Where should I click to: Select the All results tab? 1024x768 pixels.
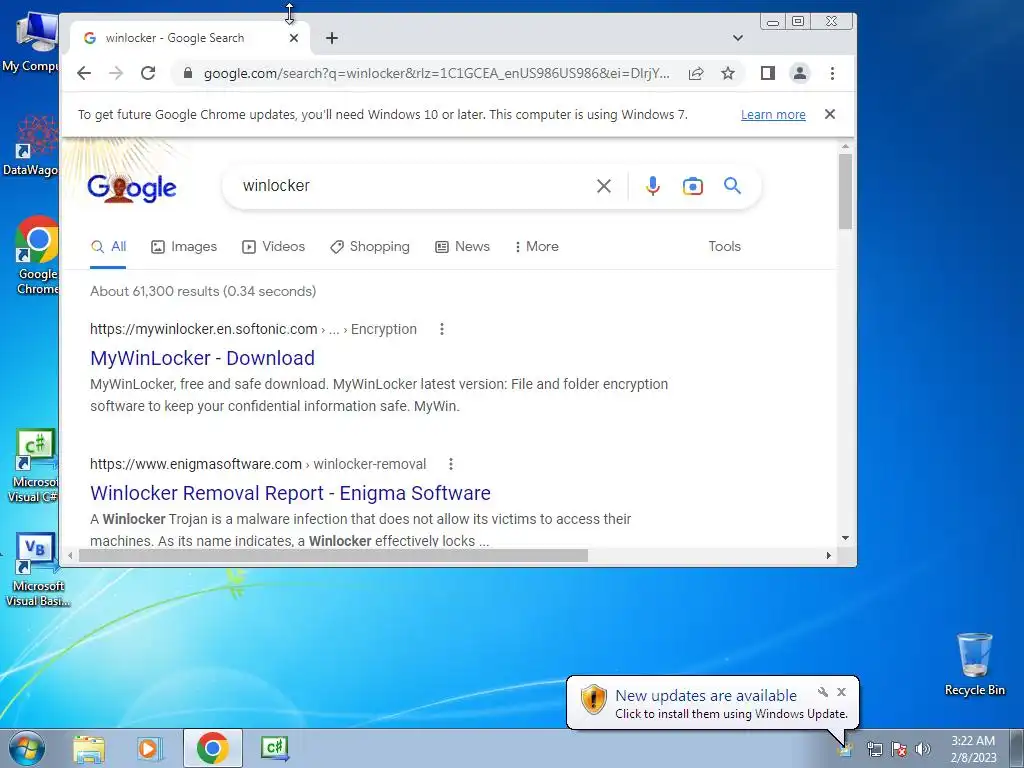(x=108, y=247)
